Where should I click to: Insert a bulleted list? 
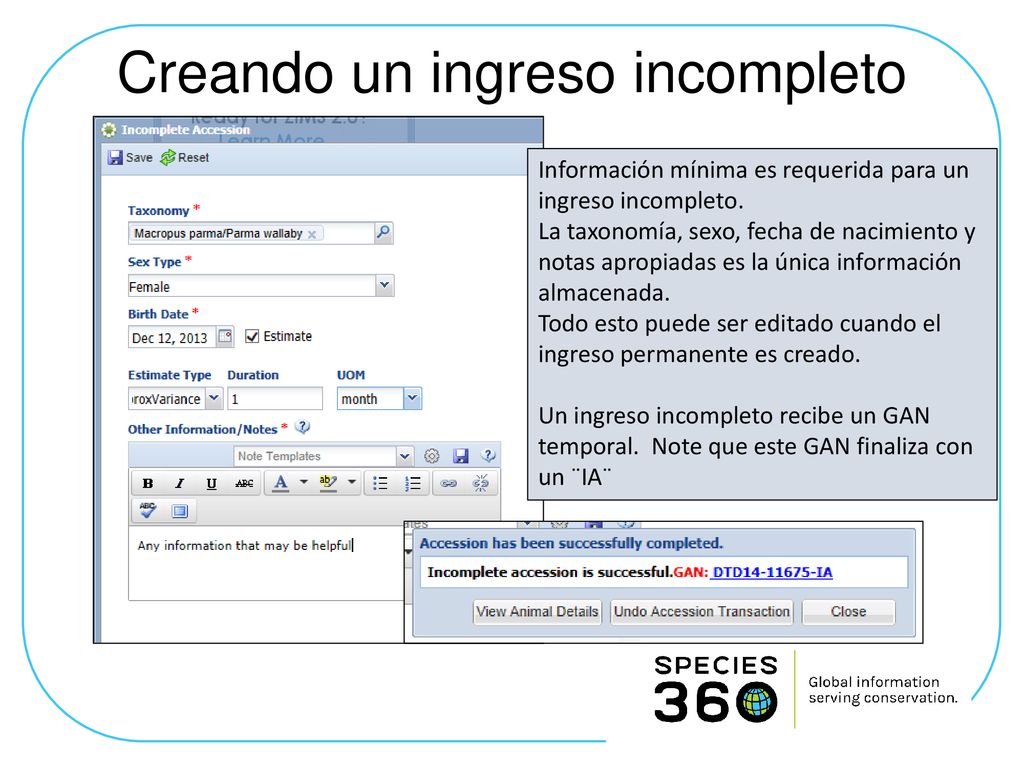coord(380,483)
